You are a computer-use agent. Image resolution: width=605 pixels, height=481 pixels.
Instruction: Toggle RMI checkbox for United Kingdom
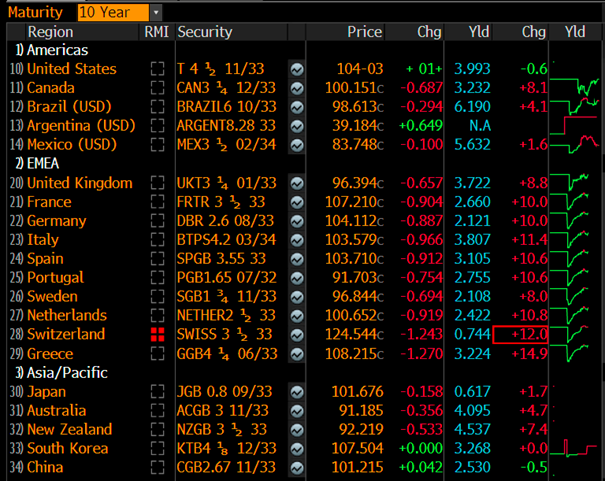pyautogui.click(x=157, y=183)
